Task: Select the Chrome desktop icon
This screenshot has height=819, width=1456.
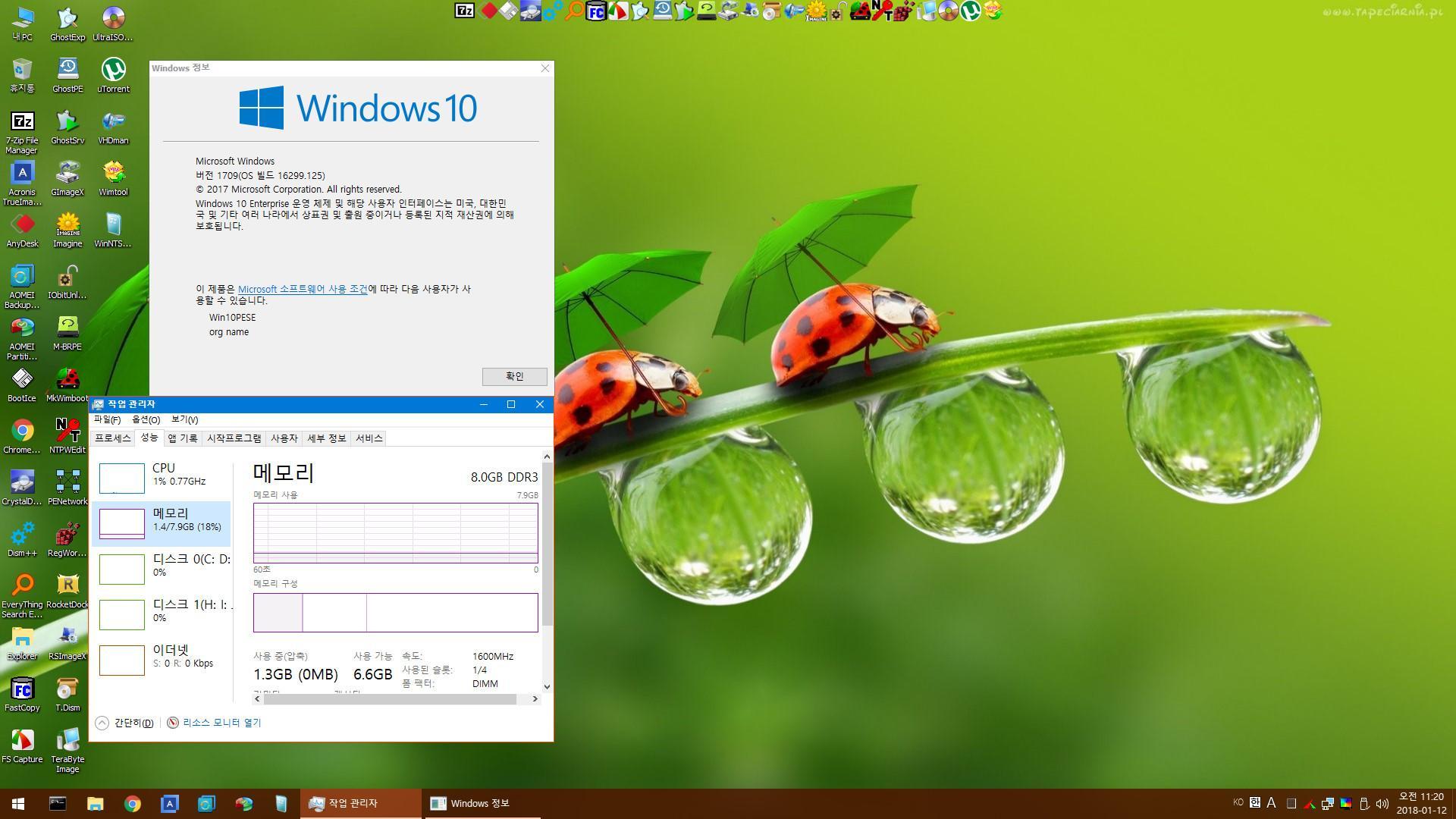Action: pos(22,436)
